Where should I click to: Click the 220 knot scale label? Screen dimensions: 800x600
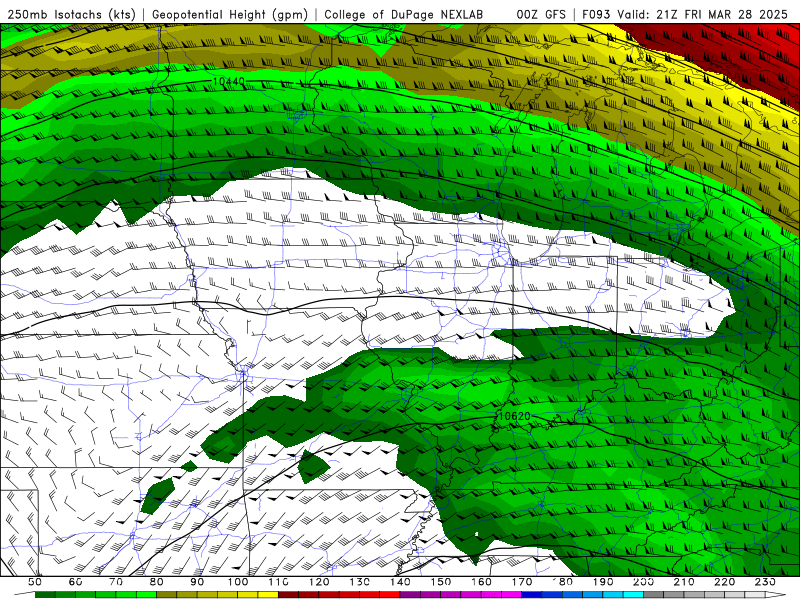point(724,582)
